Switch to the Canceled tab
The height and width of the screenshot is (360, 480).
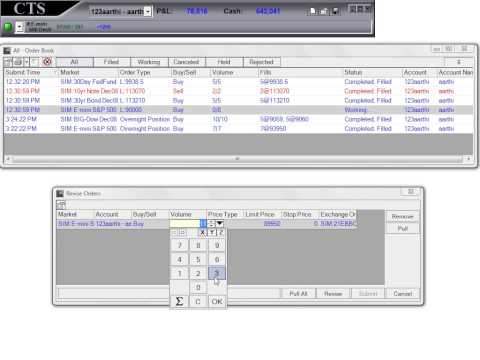(186, 62)
